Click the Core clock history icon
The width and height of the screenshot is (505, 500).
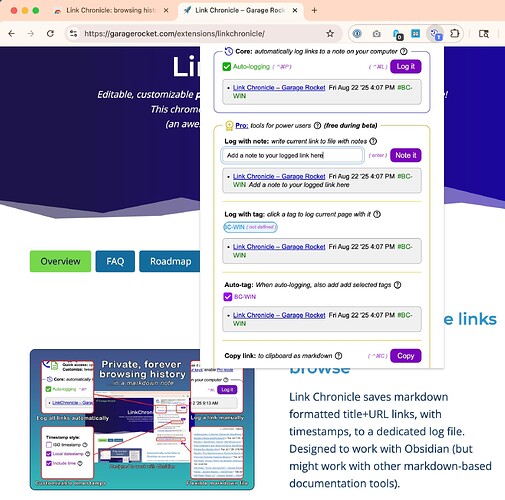(x=229, y=51)
